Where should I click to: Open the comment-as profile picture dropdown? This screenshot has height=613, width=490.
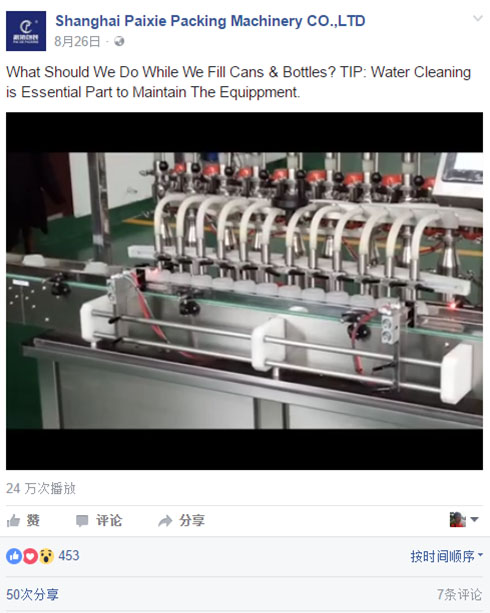pos(464,520)
